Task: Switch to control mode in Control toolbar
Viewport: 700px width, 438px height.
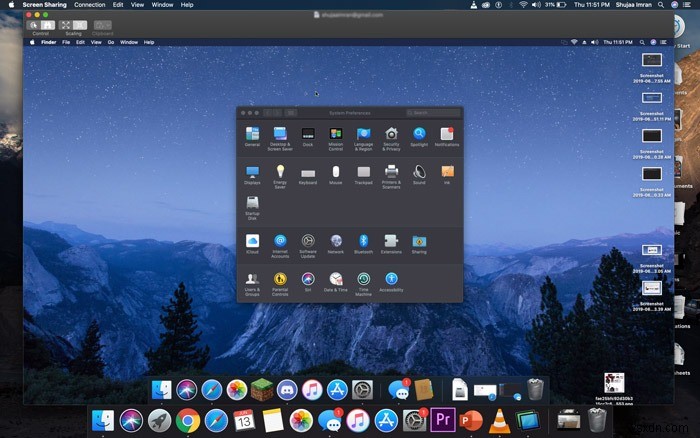Action: [48, 25]
